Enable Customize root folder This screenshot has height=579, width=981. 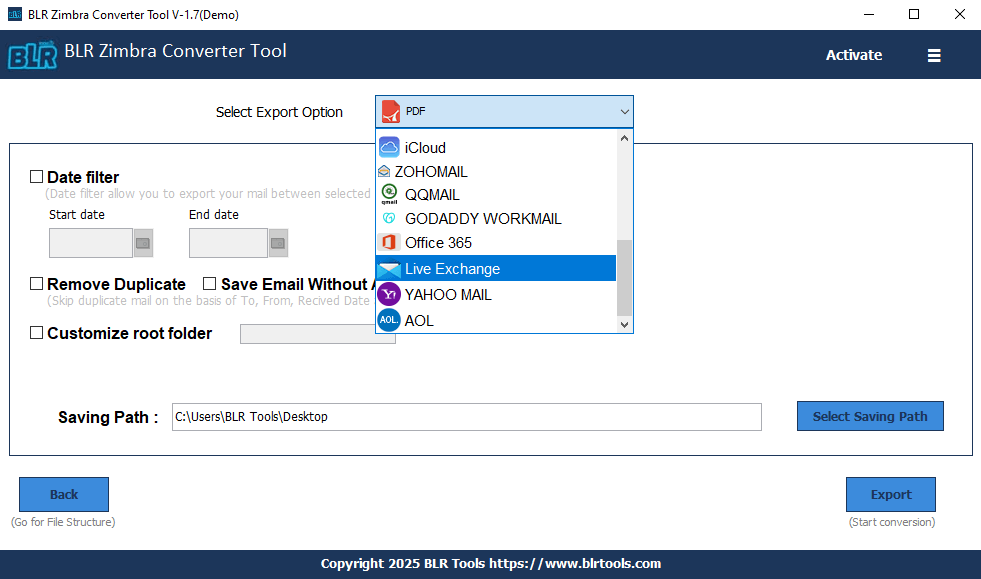click(36, 332)
